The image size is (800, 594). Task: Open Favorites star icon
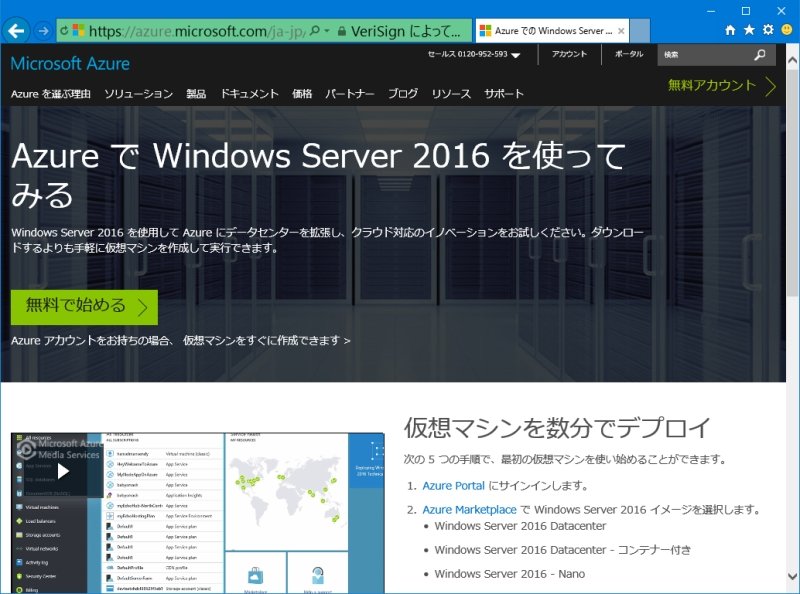(749, 30)
